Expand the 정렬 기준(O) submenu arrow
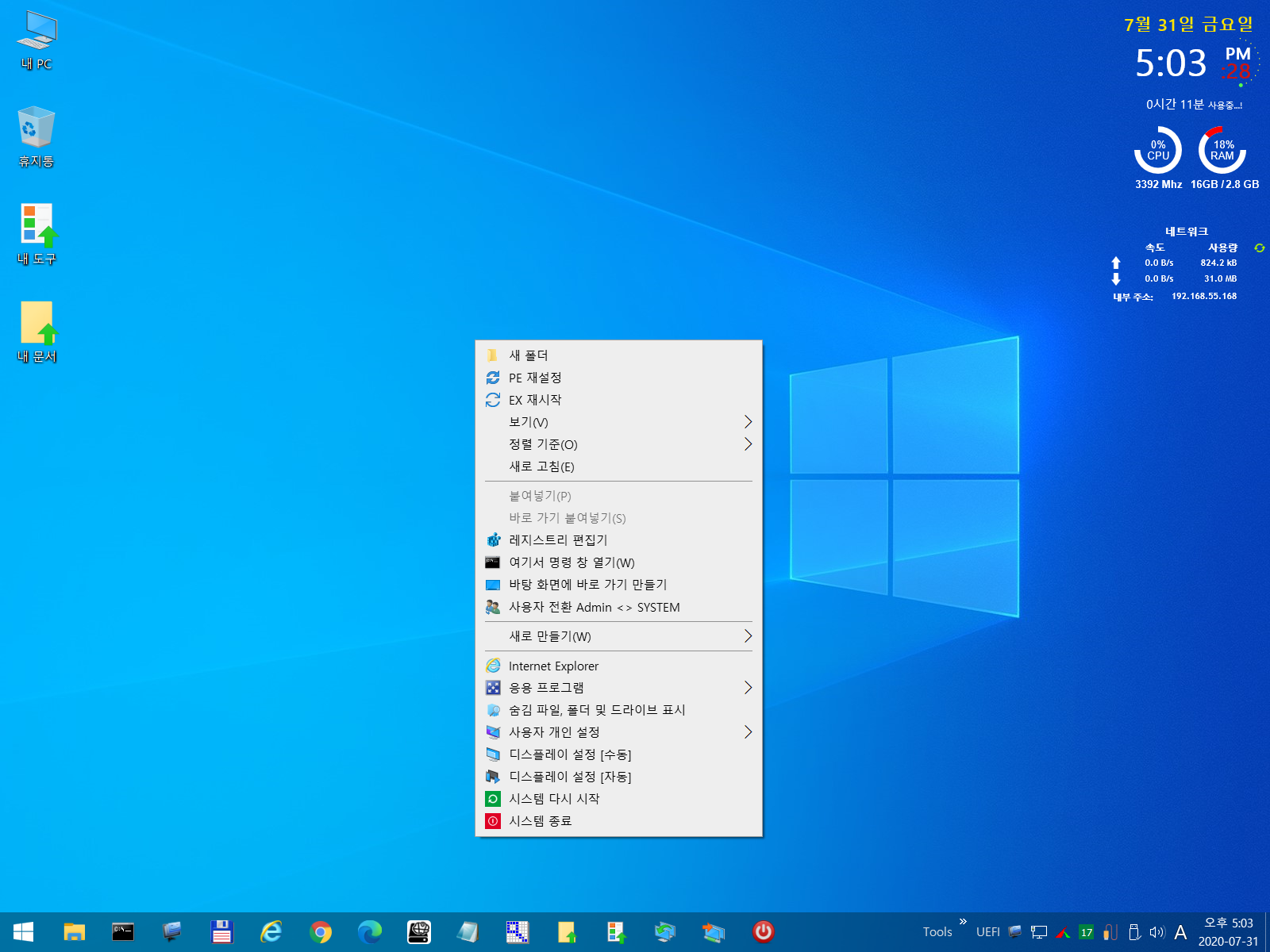 click(x=748, y=444)
